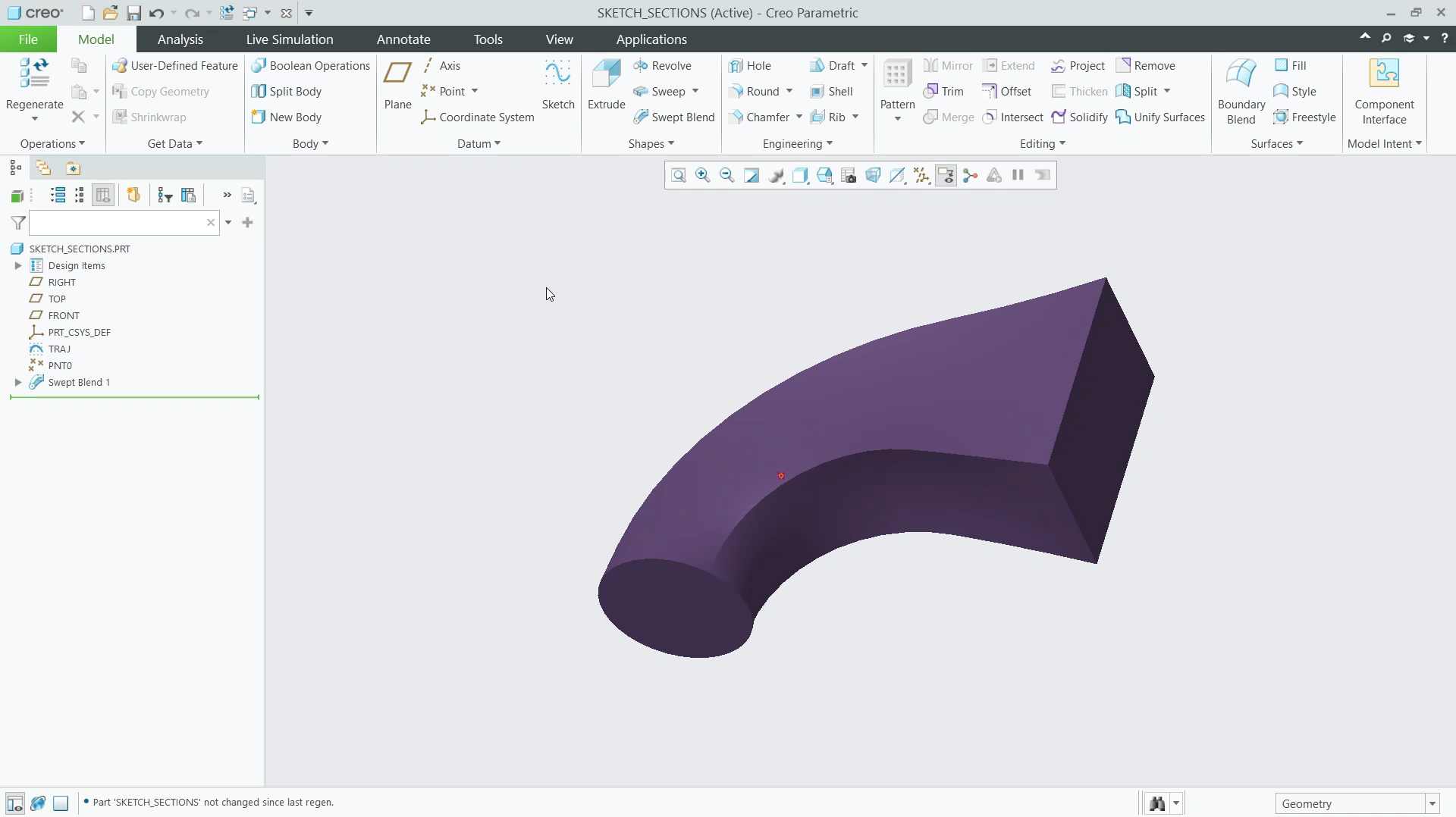
Task: Click the Regenerate button
Action: point(33,83)
